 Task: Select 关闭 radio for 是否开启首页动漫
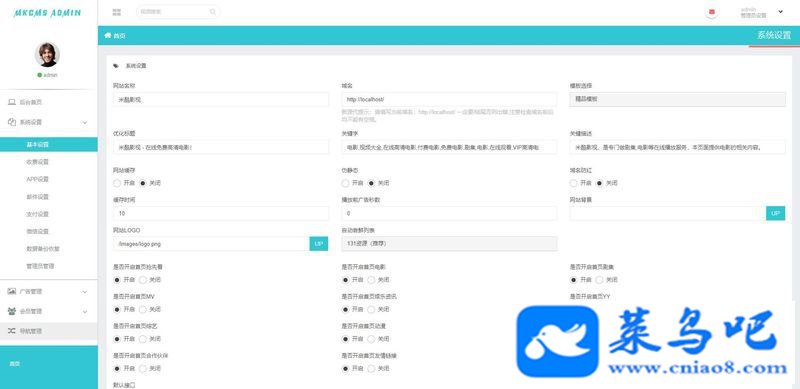coord(371,338)
